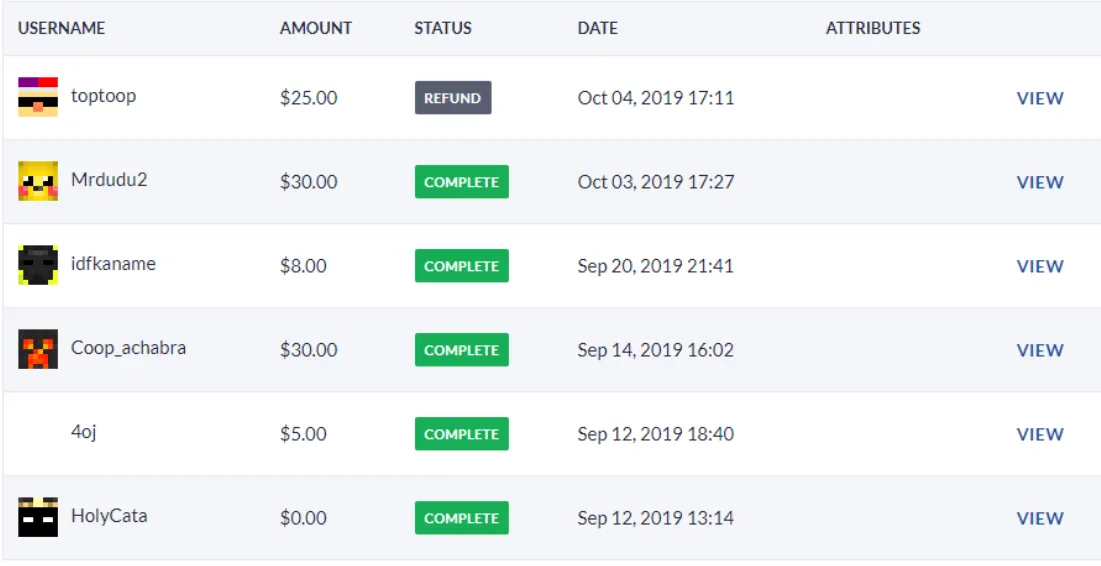Open View for HolyCata's payment

coord(1039,518)
